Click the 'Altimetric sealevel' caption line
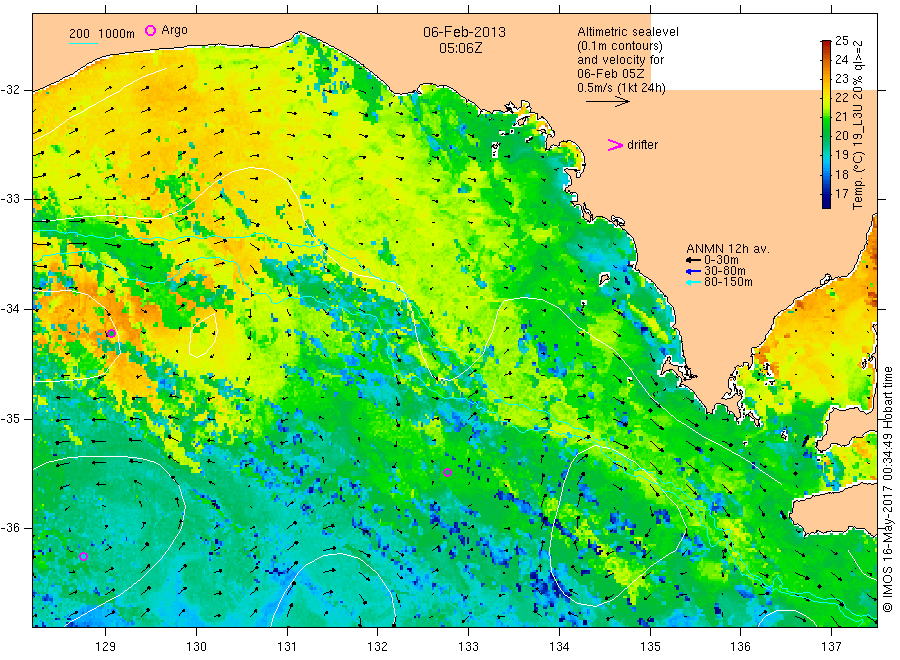Screen dimensions: 900x660 pos(627,32)
